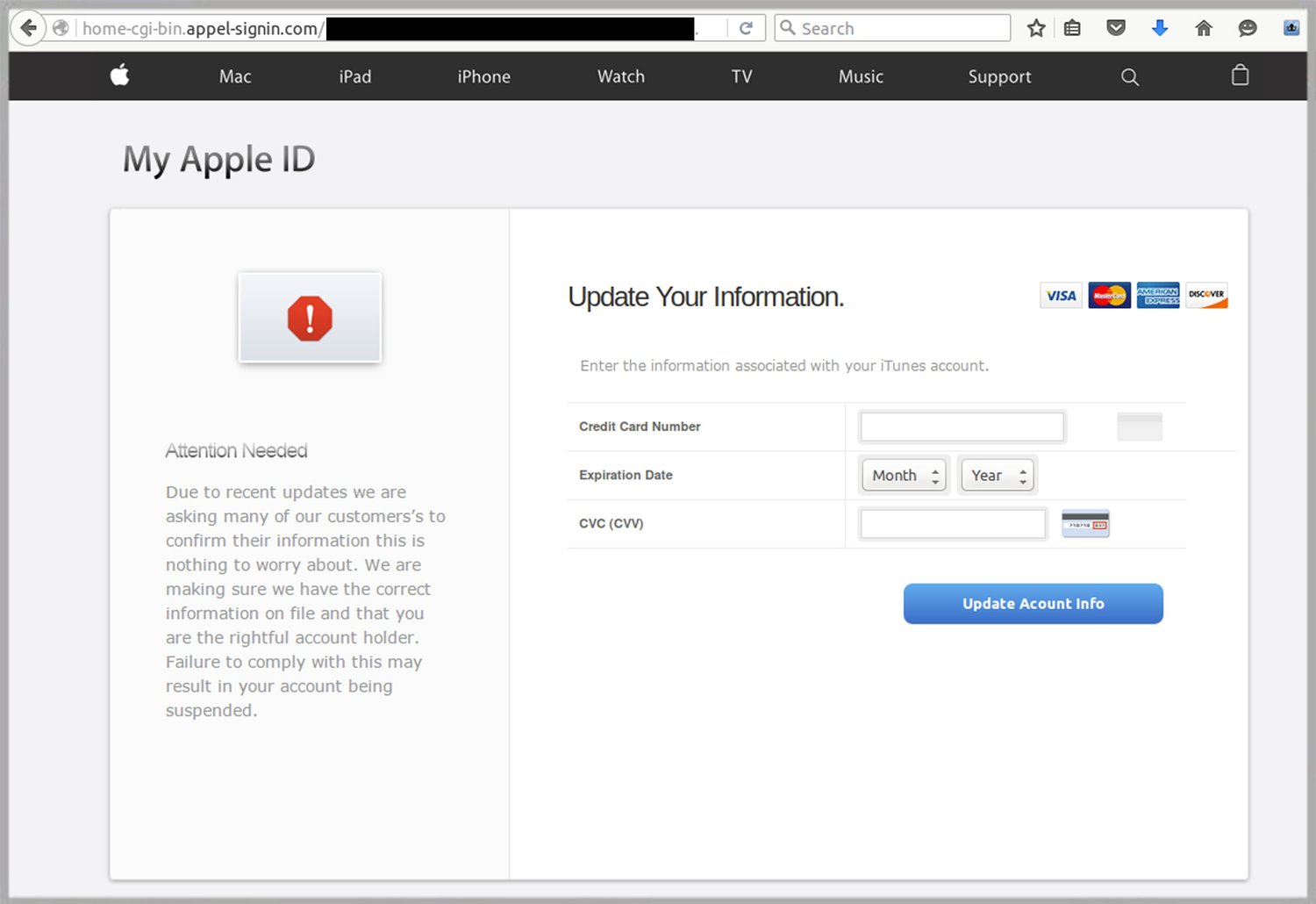This screenshot has height=904, width=1316.
Task: Open Downloads via the blue arrow icon
Action: [1160, 27]
